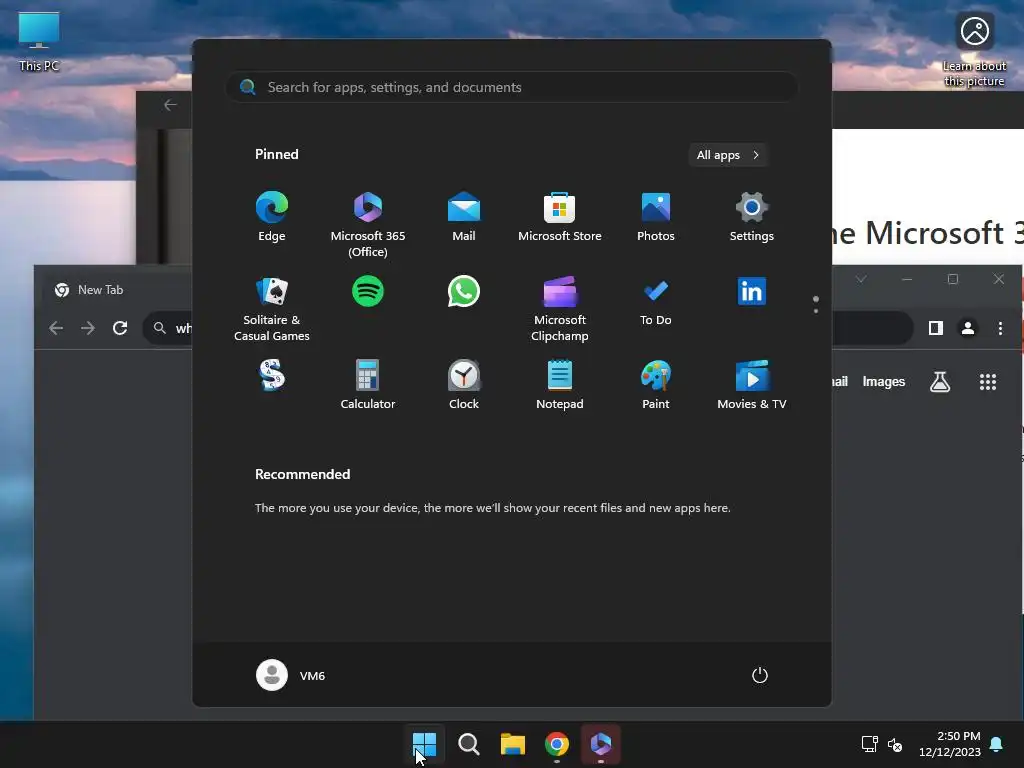Open the Calculator app

coord(368,384)
